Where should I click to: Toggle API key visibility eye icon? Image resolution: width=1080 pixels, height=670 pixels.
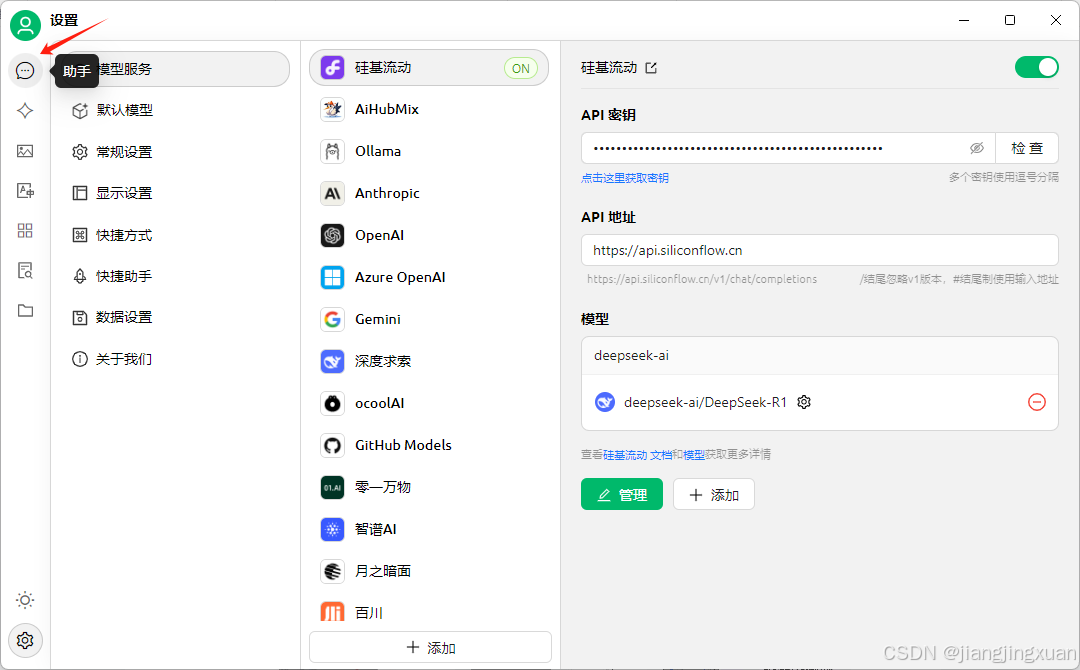(977, 148)
